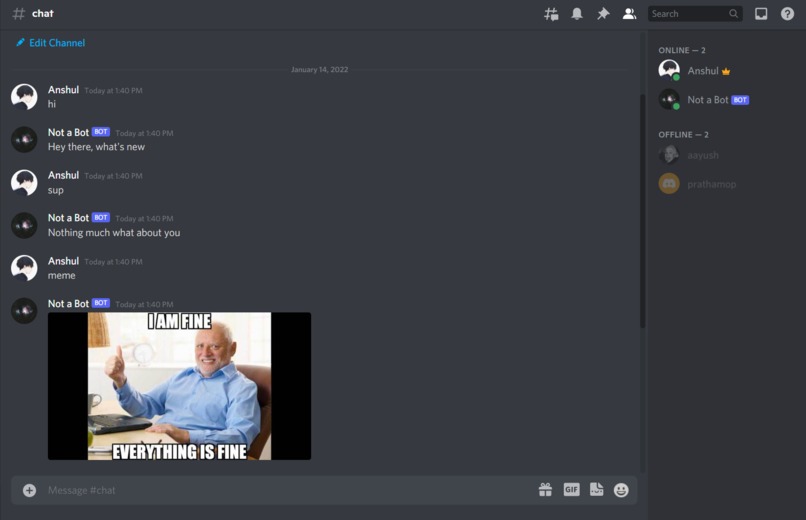This screenshot has height=520, width=806.
Task: Click Anshul username above 'sup'
Action: click(x=63, y=175)
